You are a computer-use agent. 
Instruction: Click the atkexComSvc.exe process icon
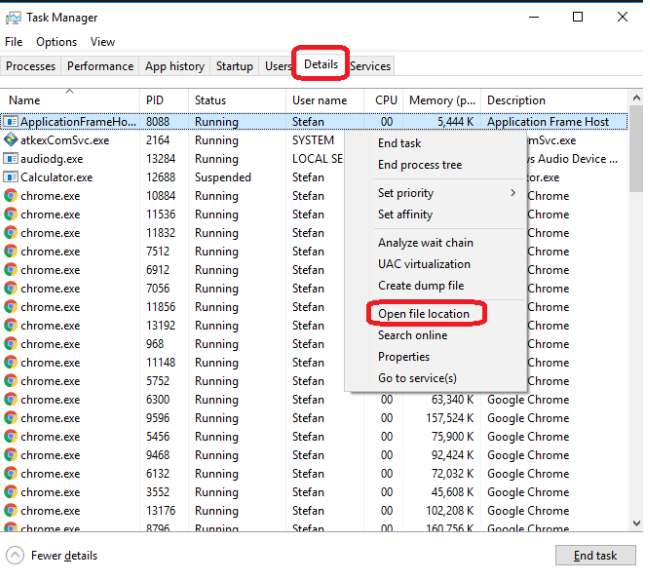(11, 140)
